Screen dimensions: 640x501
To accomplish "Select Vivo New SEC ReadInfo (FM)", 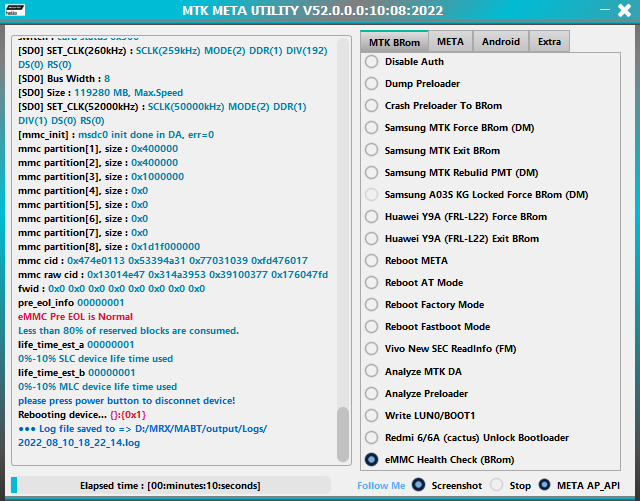I will (x=371, y=349).
